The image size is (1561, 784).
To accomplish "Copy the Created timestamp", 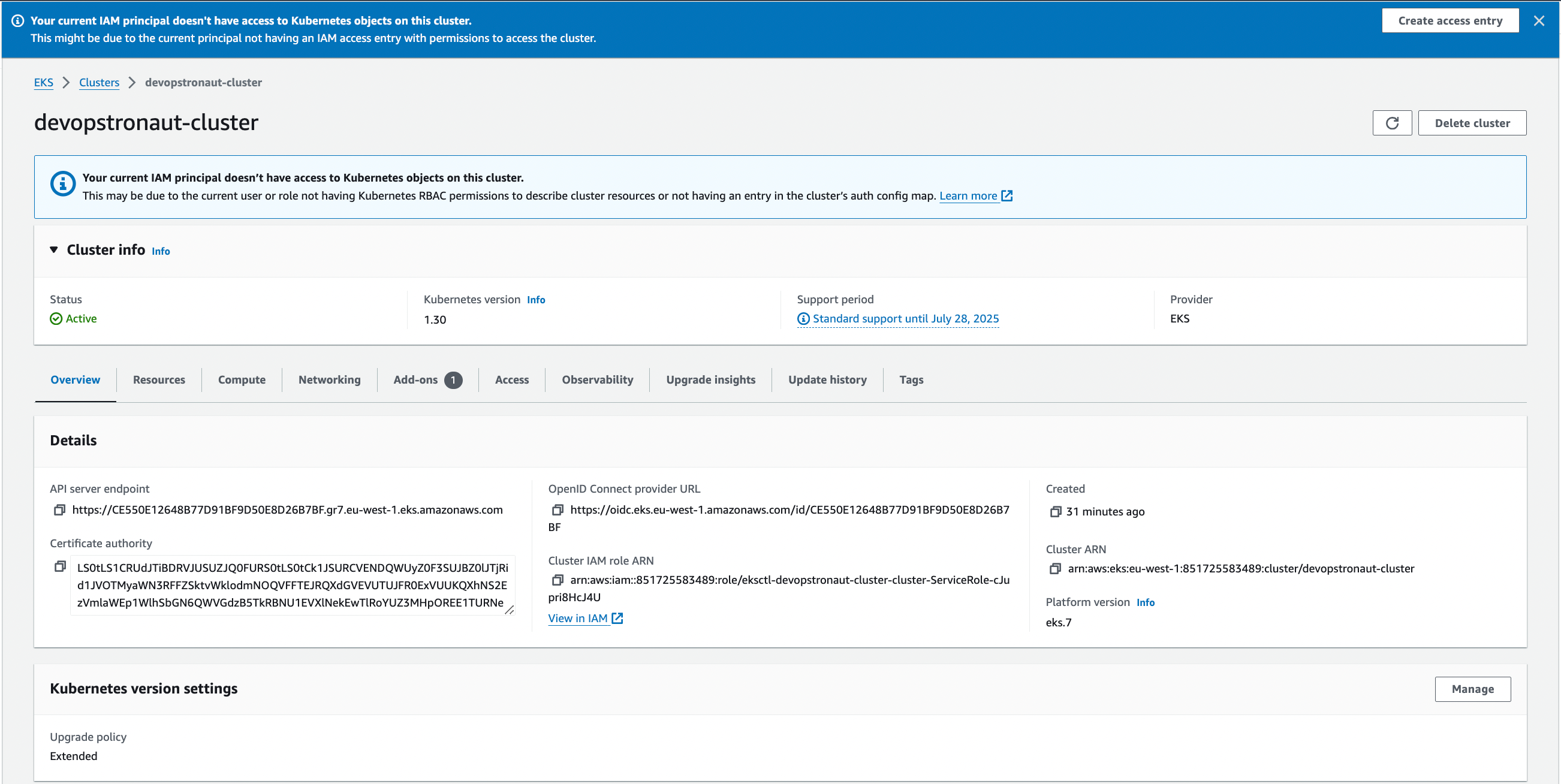I will point(1055,511).
